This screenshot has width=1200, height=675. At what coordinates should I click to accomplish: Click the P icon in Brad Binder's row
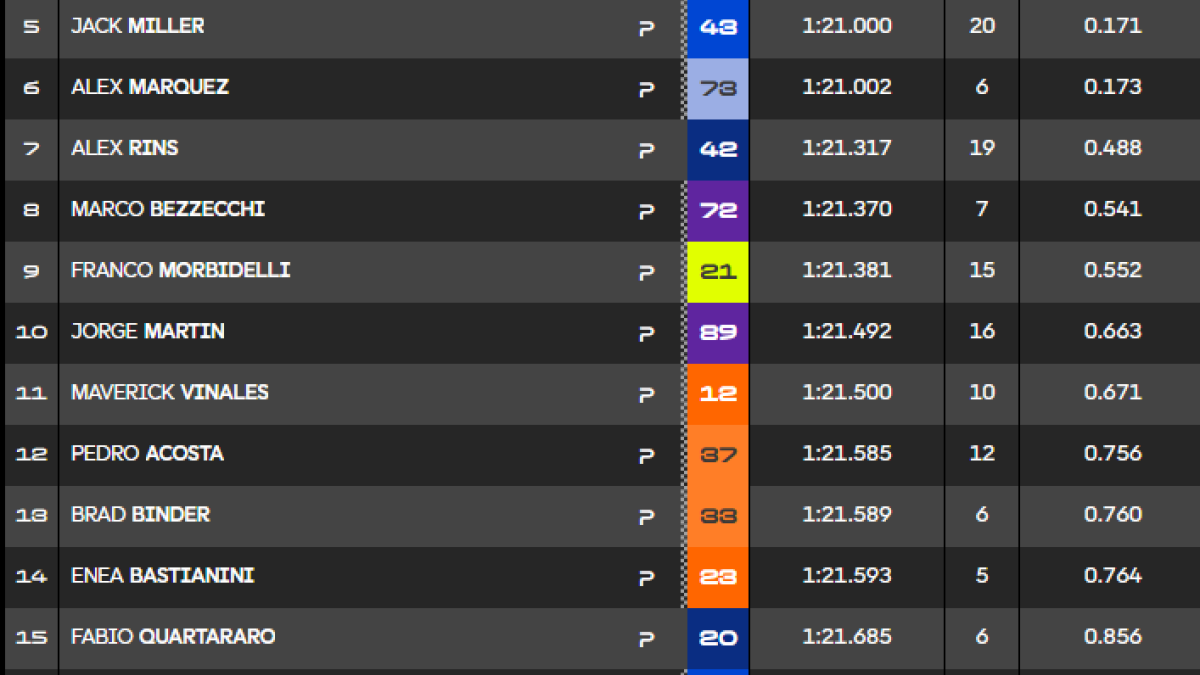point(646,516)
